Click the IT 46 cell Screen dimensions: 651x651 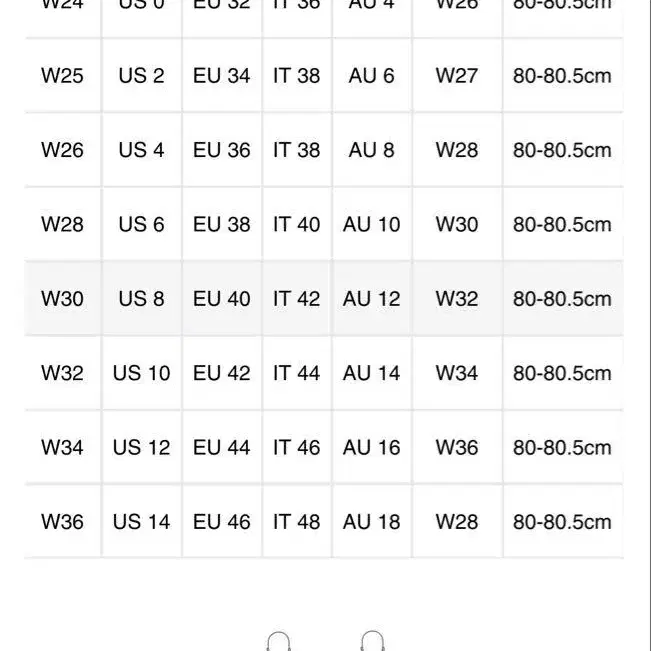296,447
